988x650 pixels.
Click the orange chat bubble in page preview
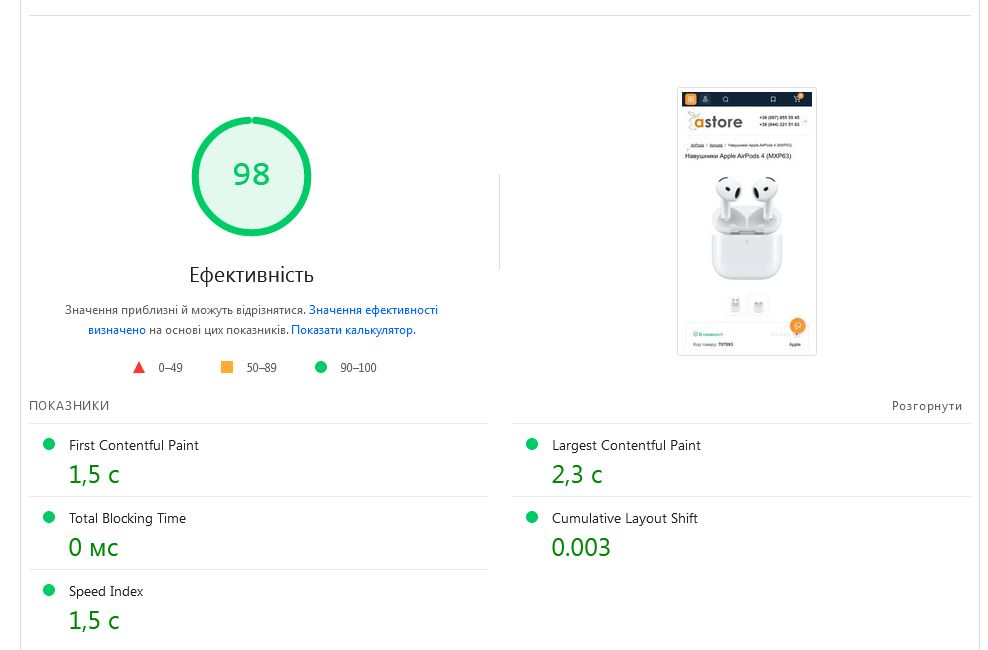coord(797,326)
